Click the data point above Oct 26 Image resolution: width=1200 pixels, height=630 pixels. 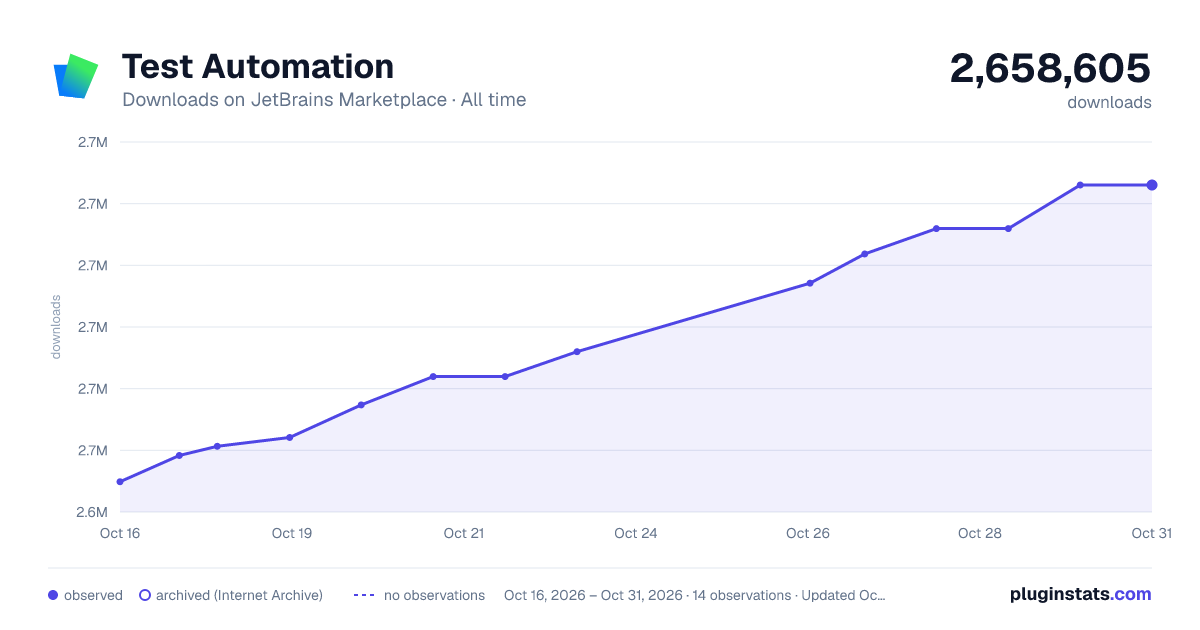810,283
